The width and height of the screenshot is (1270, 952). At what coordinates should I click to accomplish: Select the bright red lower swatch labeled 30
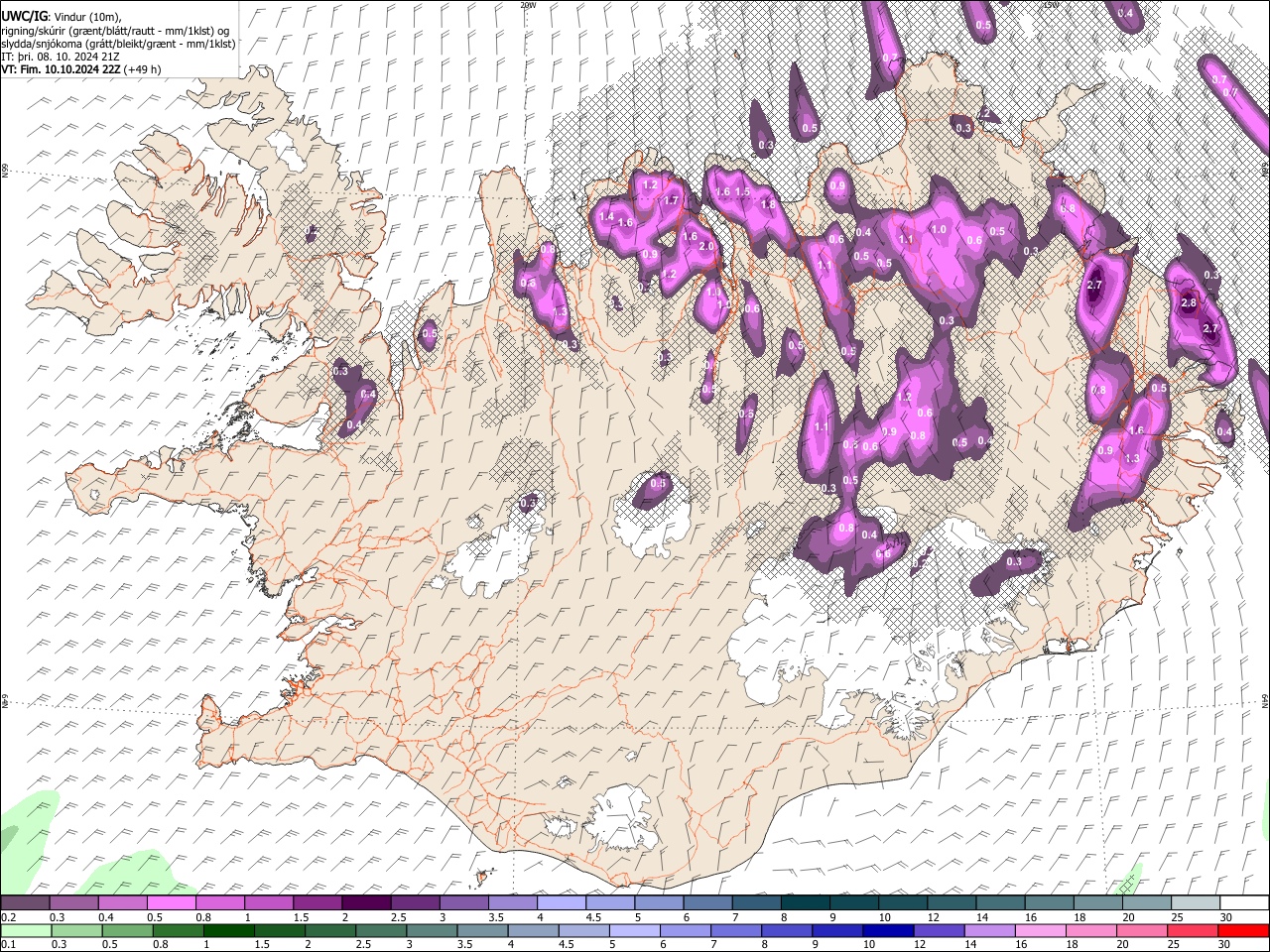(x=1244, y=931)
